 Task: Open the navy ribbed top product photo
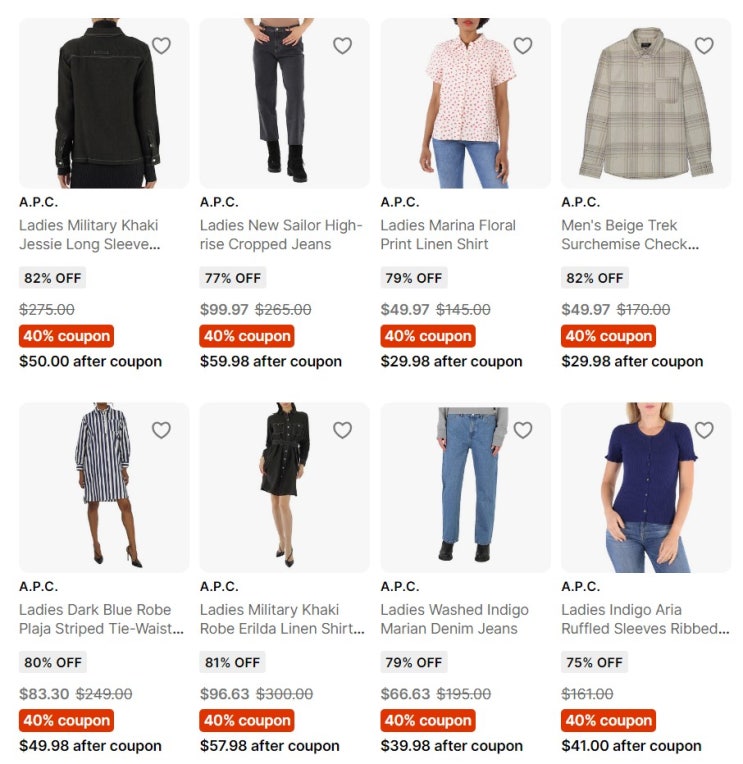[646, 488]
